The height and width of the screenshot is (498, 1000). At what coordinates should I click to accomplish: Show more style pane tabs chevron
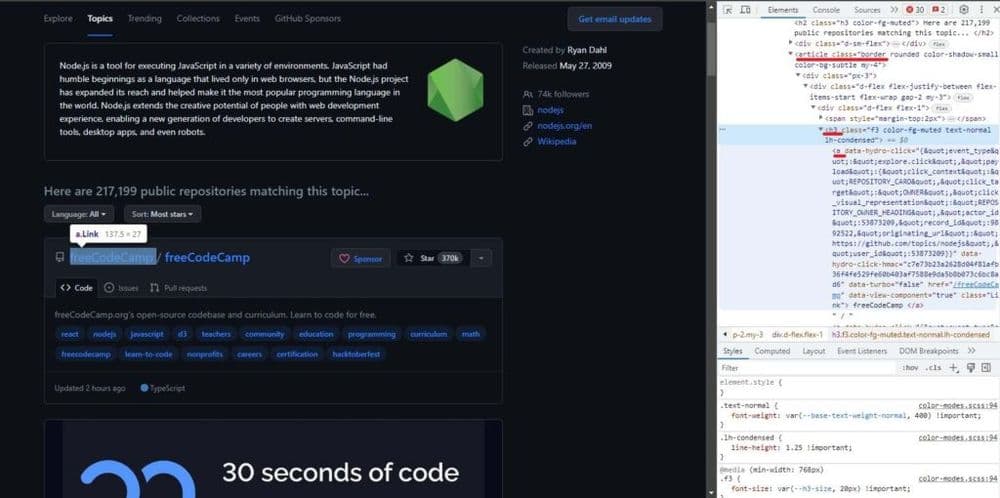click(971, 351)
